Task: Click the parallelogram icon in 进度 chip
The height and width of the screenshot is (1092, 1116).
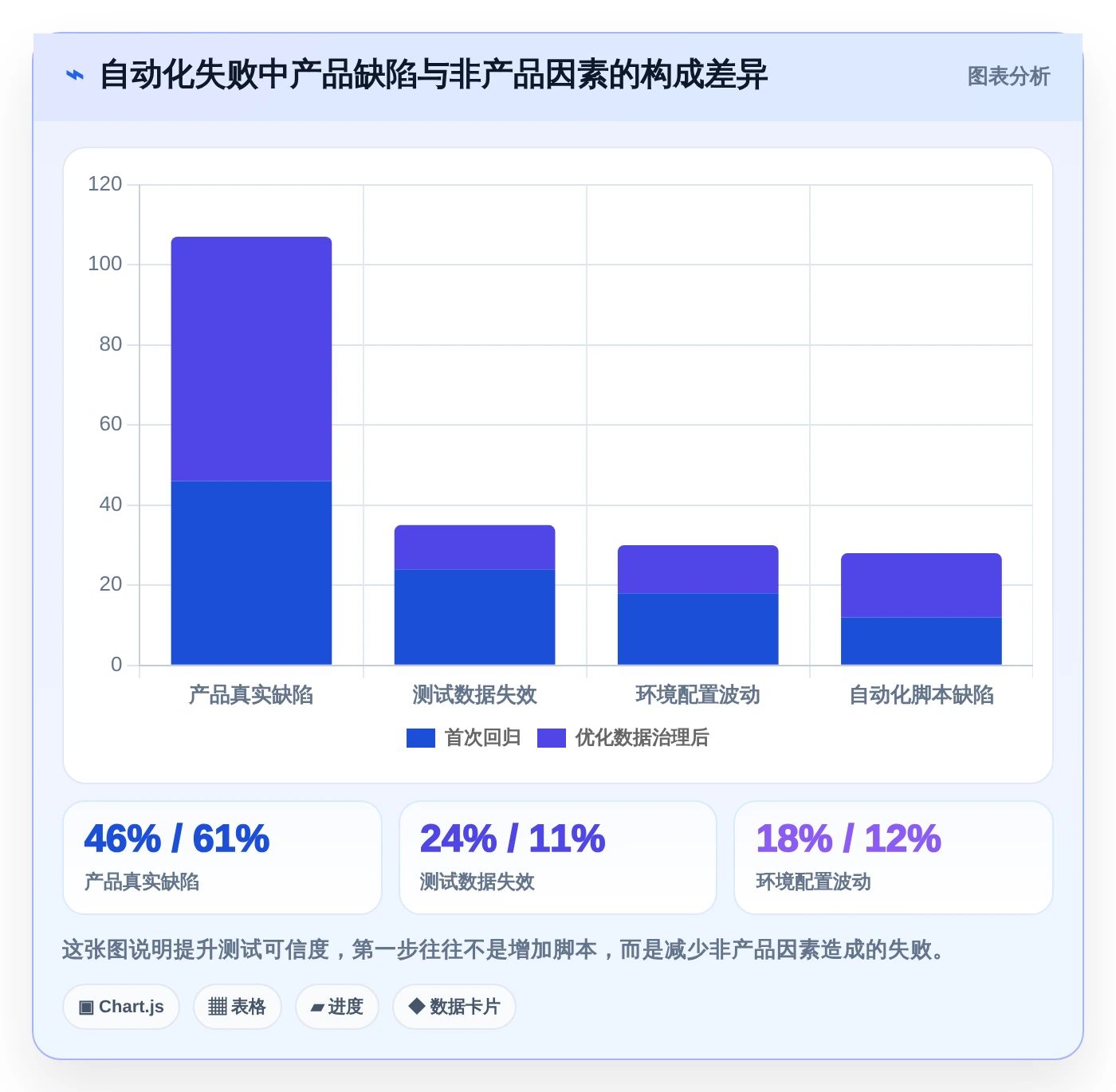Action: coord(317,1008)
